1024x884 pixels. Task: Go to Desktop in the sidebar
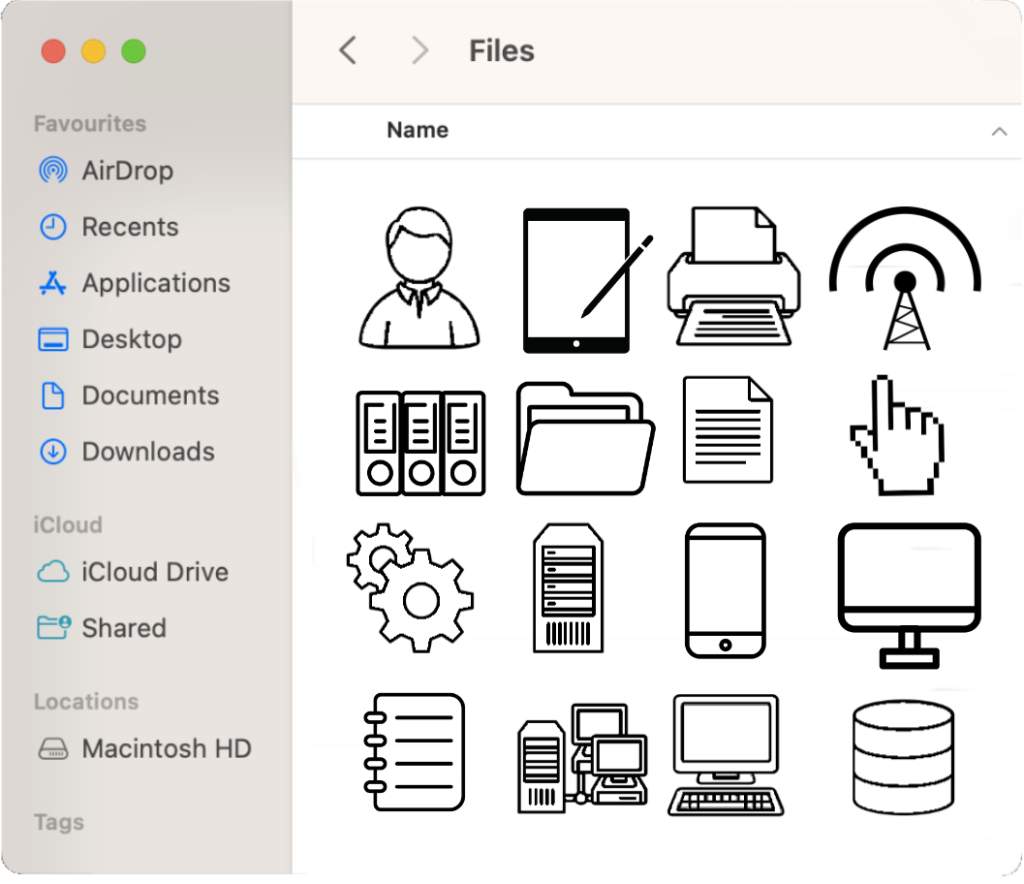(110, 339)
